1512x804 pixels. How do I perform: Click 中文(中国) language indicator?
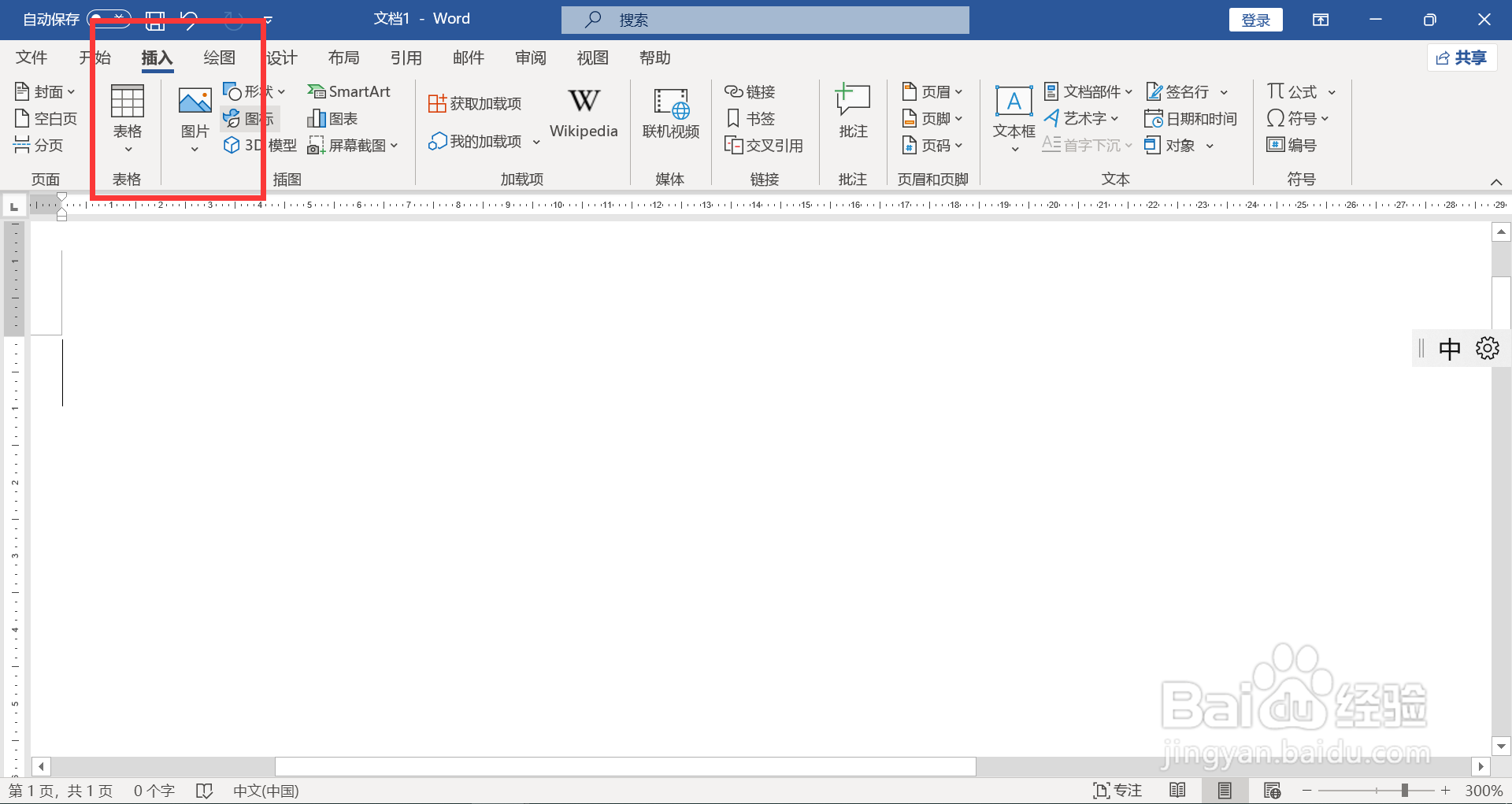pyautogui.click(x=266, y=791)
